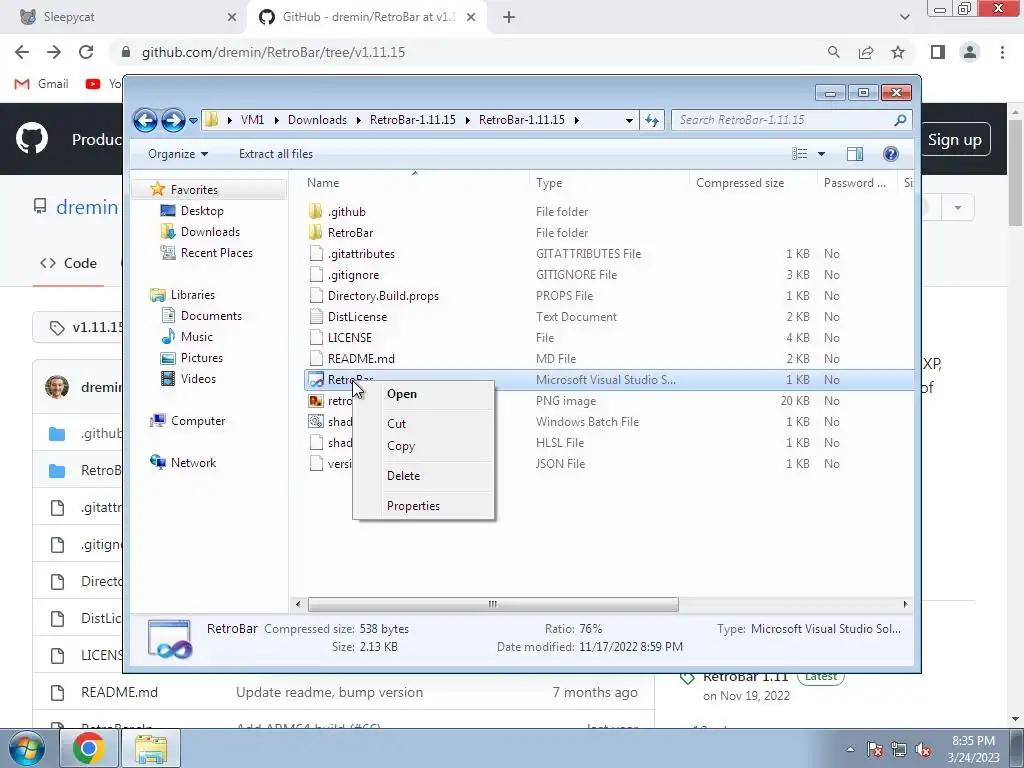Click the Gmail bookmark

42,84
